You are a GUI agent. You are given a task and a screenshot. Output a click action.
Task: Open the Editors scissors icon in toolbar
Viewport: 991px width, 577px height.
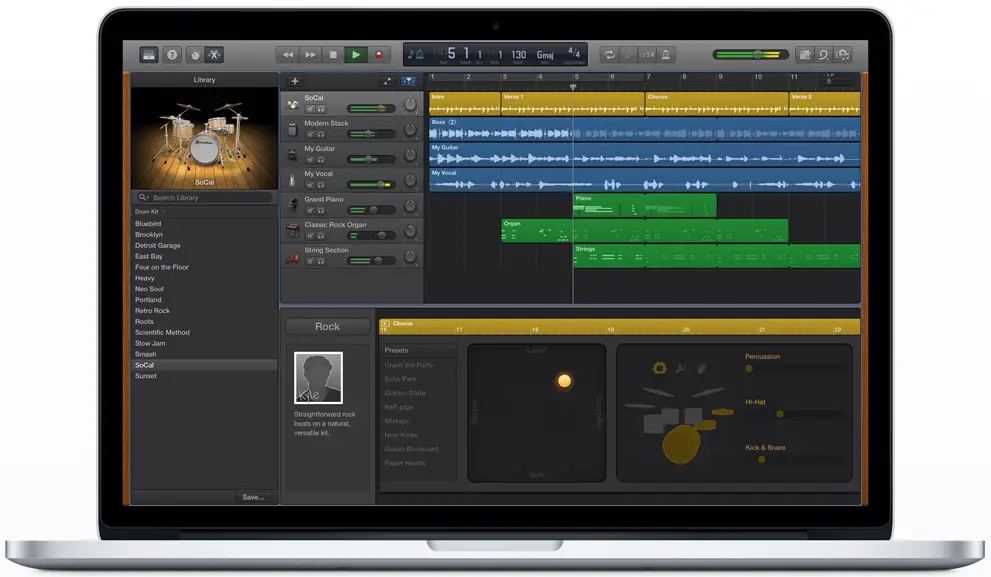(214, 55)
